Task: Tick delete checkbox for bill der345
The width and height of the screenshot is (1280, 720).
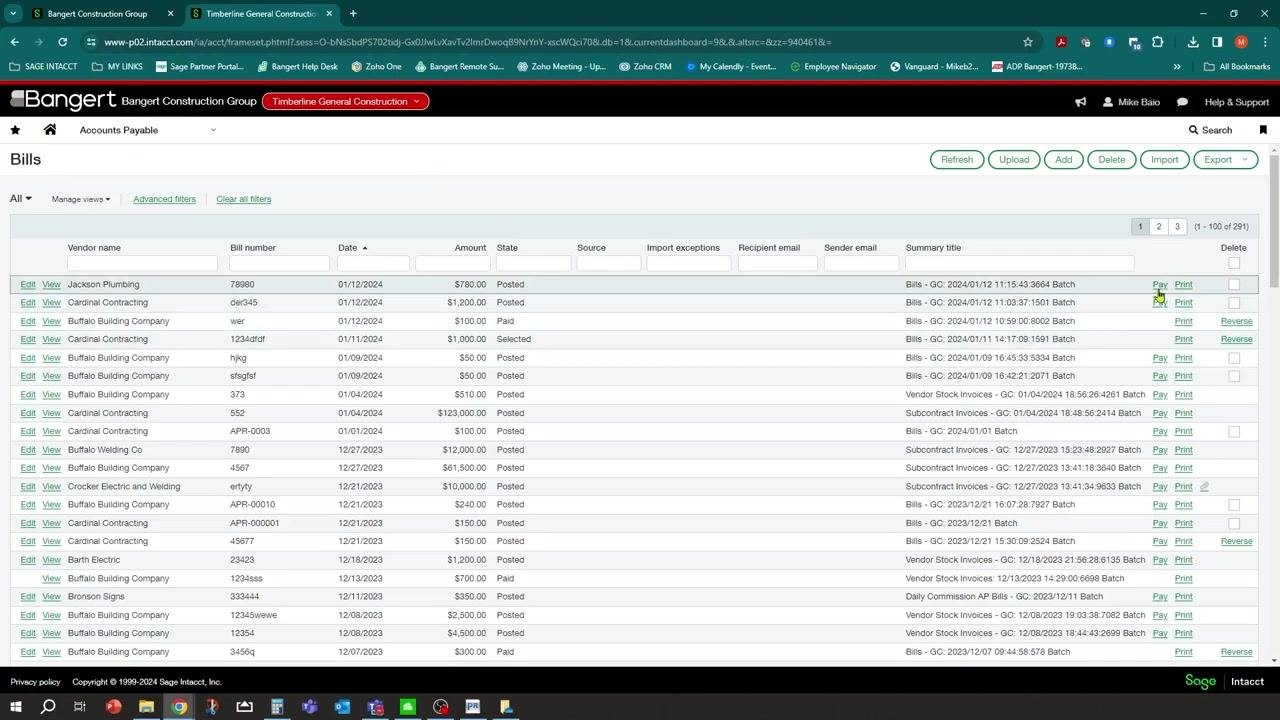Action: 1234,303
